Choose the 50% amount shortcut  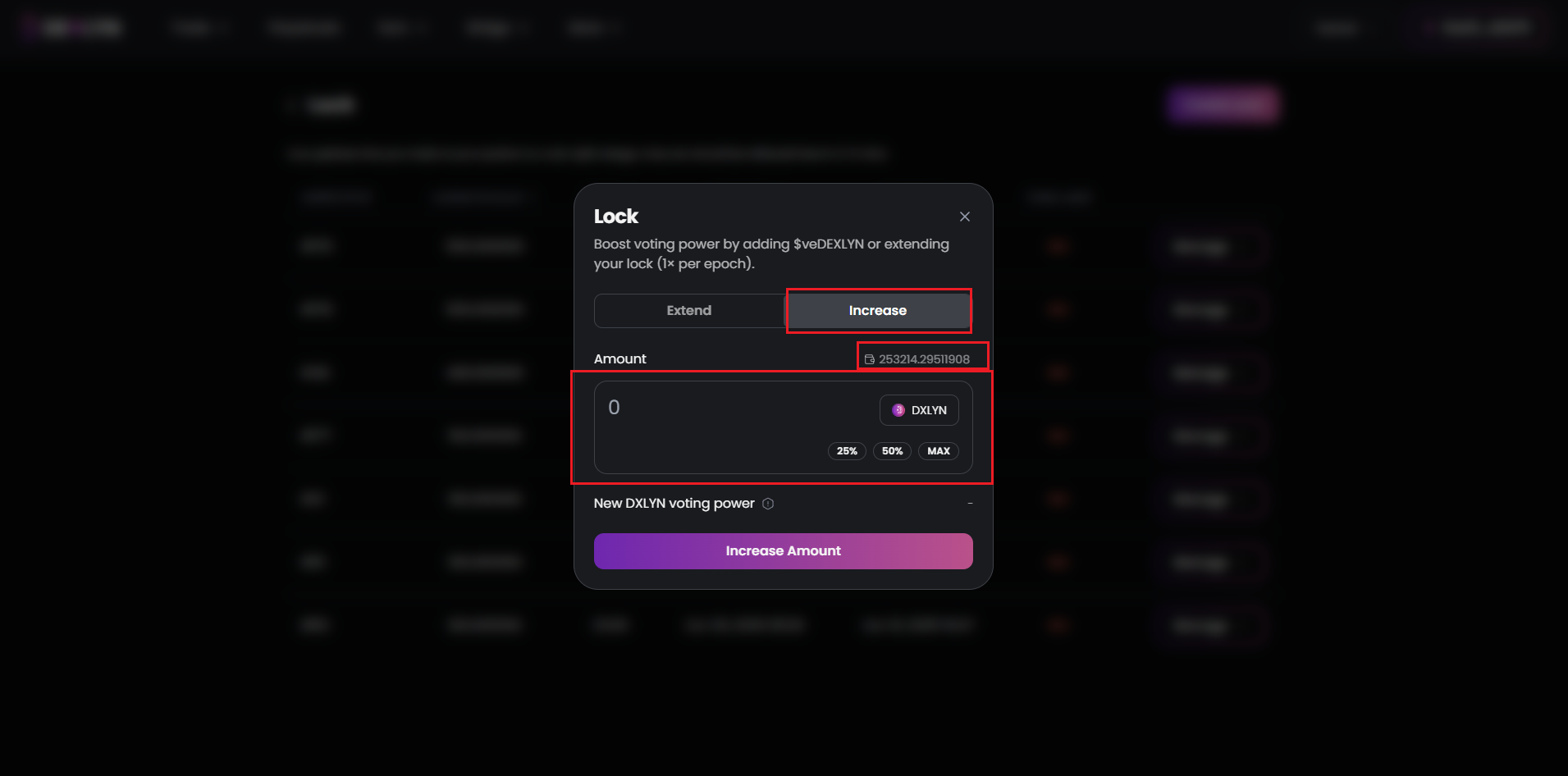coord(892,451)
